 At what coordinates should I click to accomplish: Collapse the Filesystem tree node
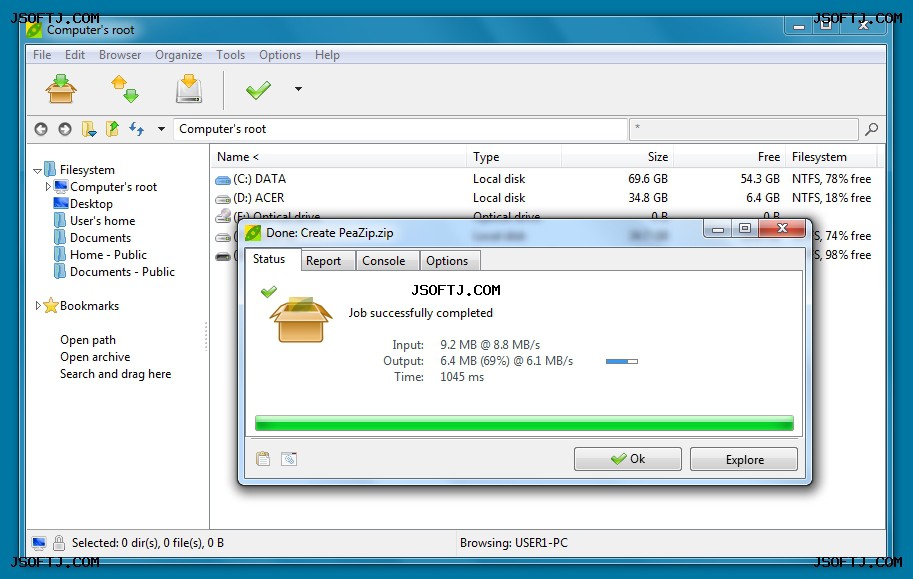(37, 171)
